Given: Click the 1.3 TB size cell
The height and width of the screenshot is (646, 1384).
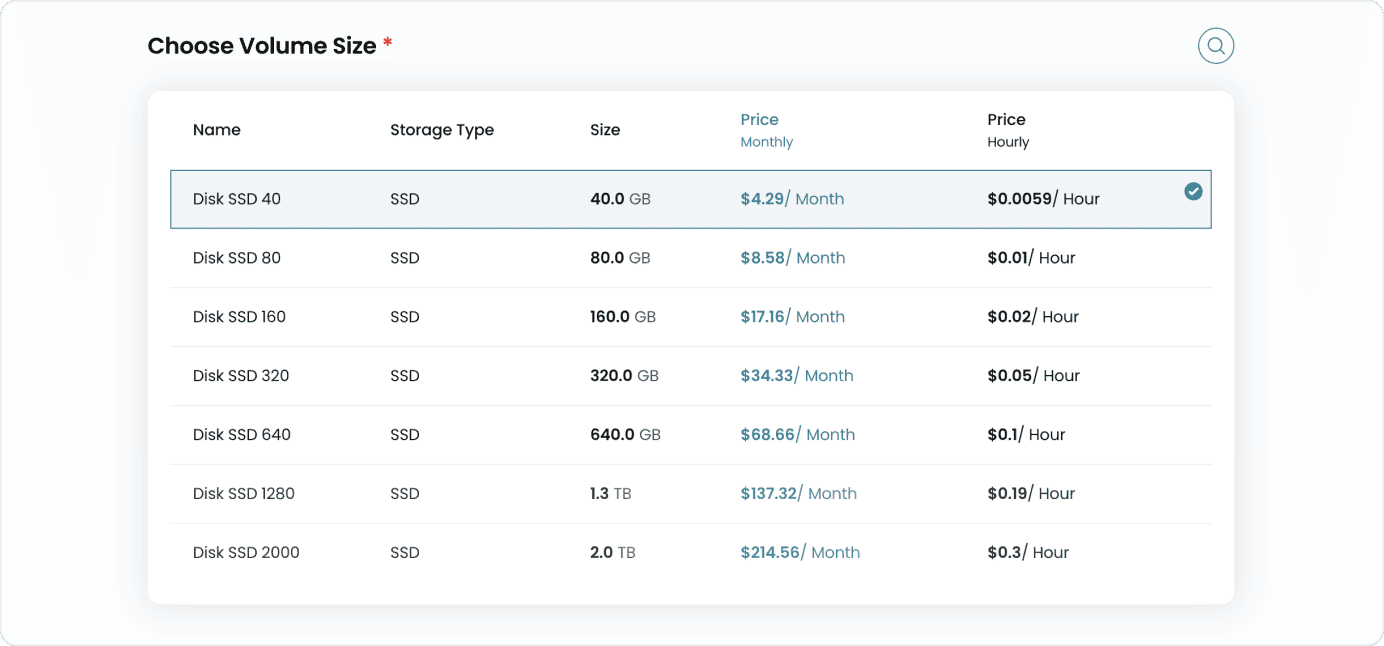Looking at the screenshot, I should 610,494.
